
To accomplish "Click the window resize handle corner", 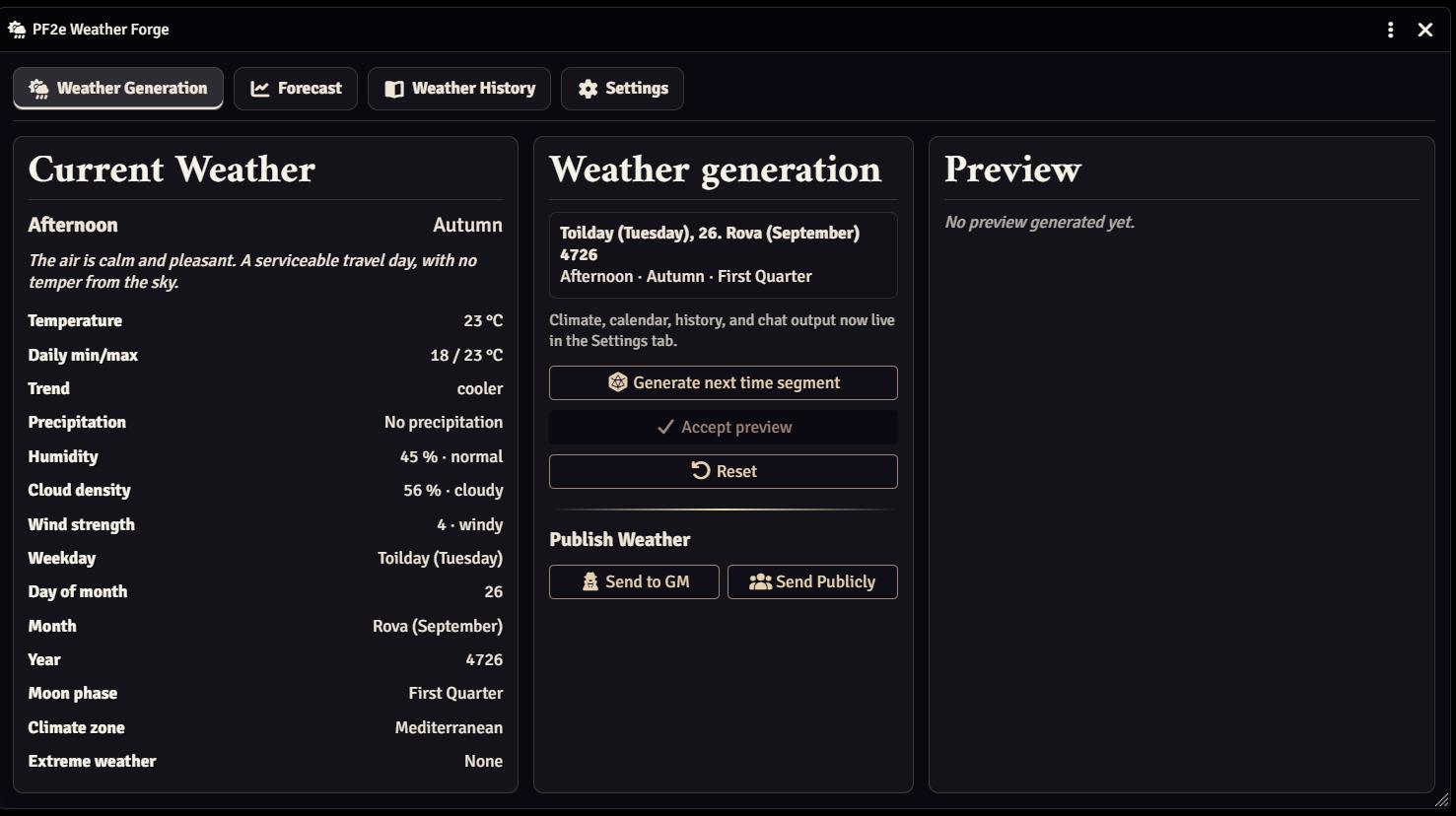I will click(x=1442, y=800).
